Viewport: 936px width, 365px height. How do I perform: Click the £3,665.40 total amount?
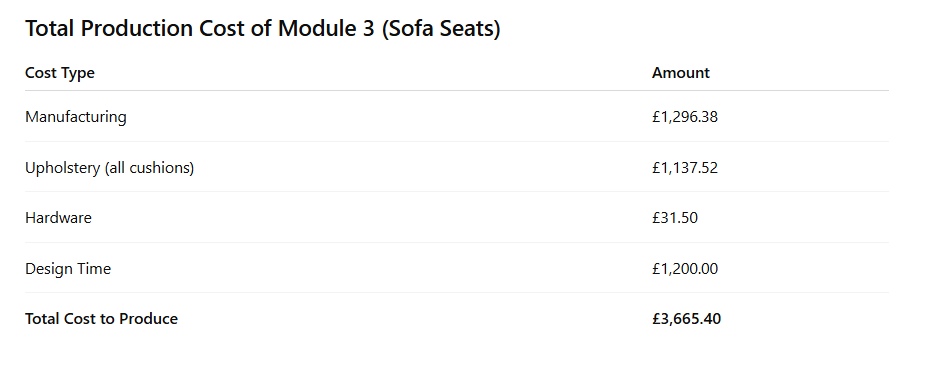[686, 319]
